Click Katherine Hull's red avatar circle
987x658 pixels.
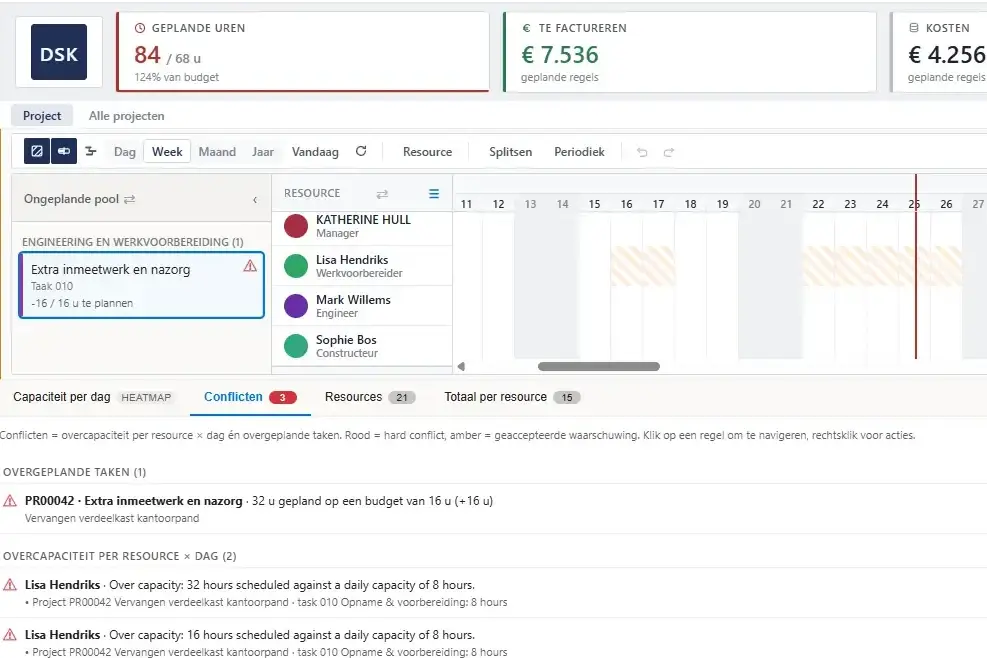pyautogui.click(x=296, y=225)
